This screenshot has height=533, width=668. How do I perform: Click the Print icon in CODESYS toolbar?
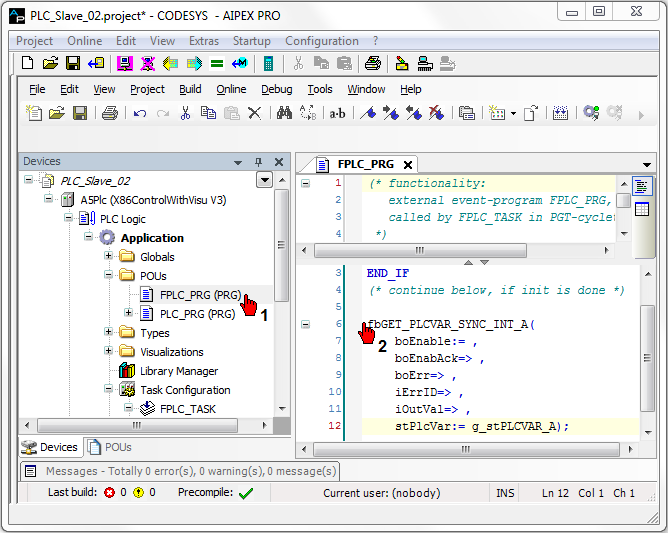point(110,113)
